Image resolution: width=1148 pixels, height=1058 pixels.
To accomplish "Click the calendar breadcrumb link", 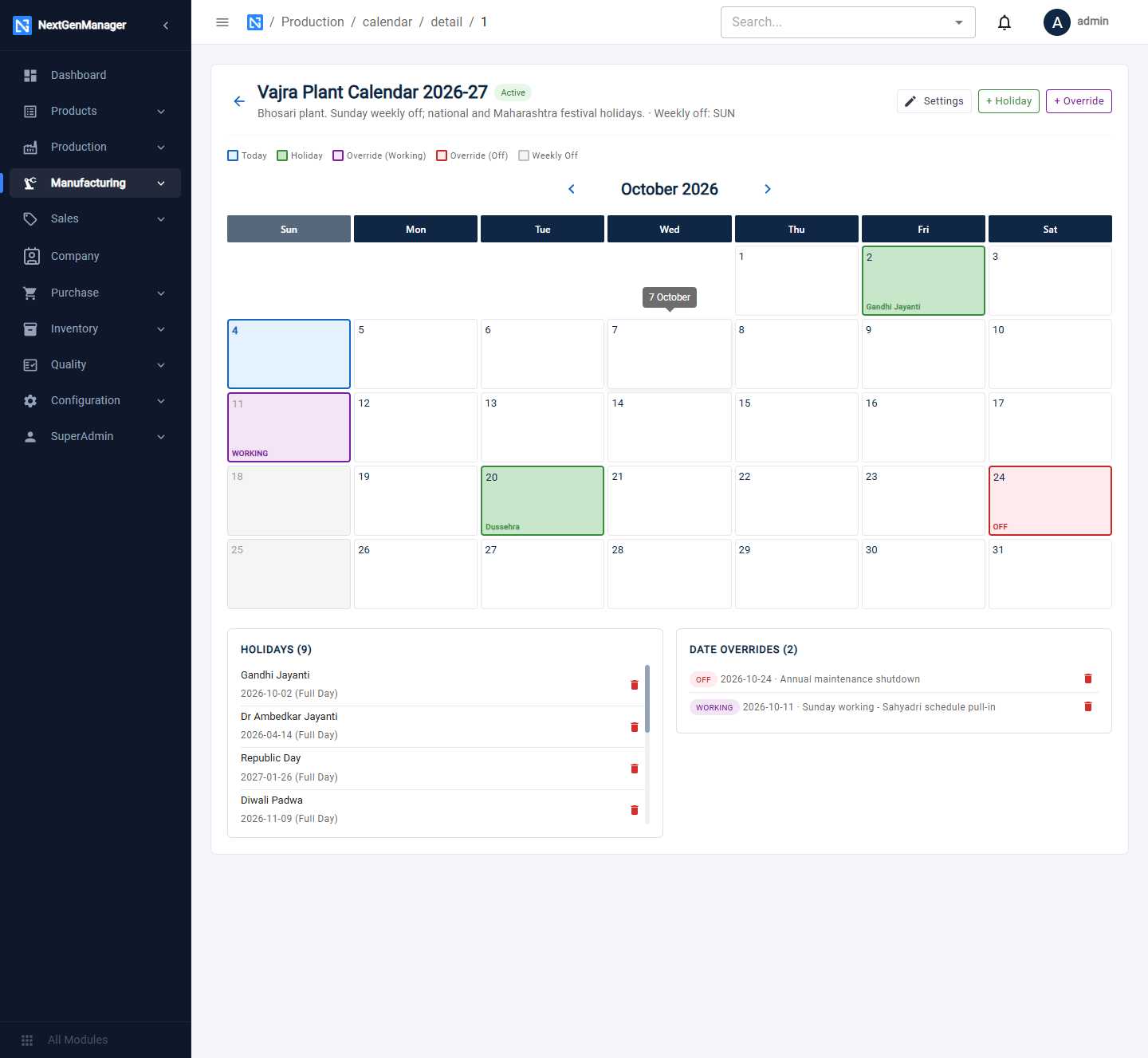I will coord(387,22).
